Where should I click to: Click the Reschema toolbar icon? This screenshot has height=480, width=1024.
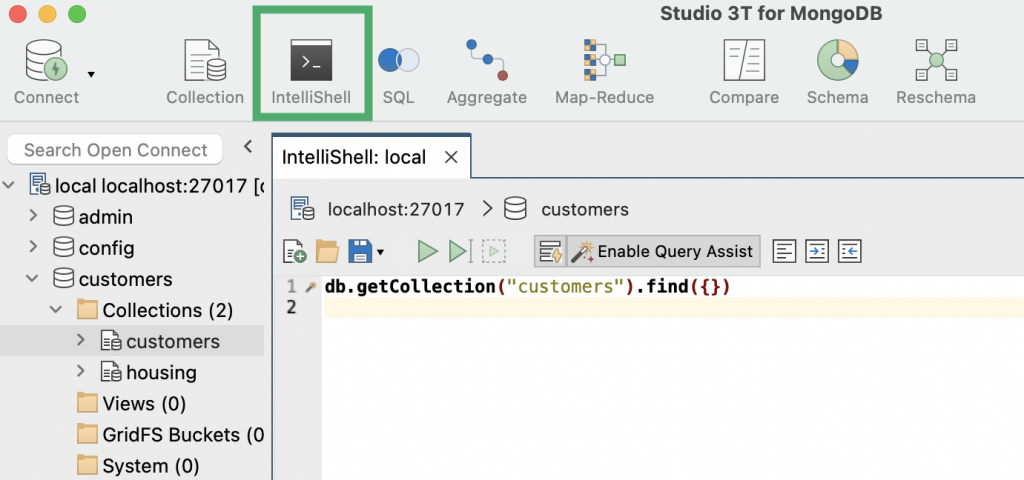click(935, 73)
